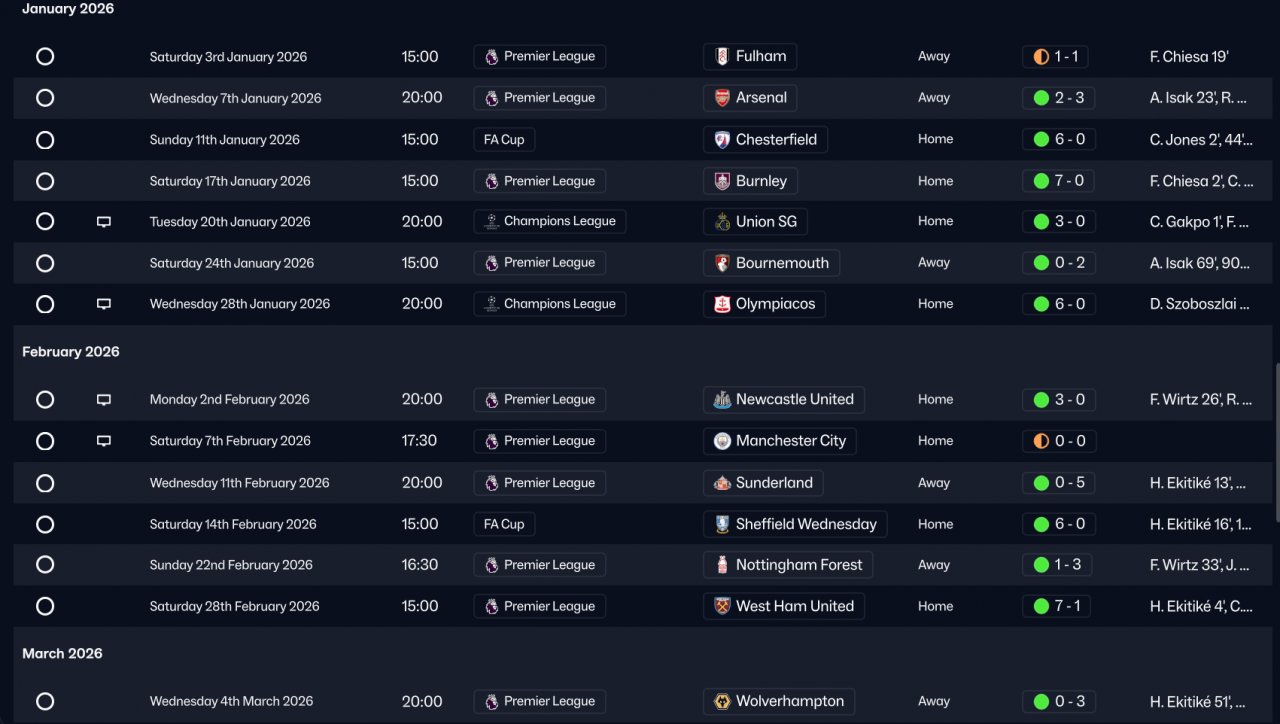This screenshot has width=1280, height=724.
Task: Select the radio circle for Sunderland fixture
Action: (45, 483)
